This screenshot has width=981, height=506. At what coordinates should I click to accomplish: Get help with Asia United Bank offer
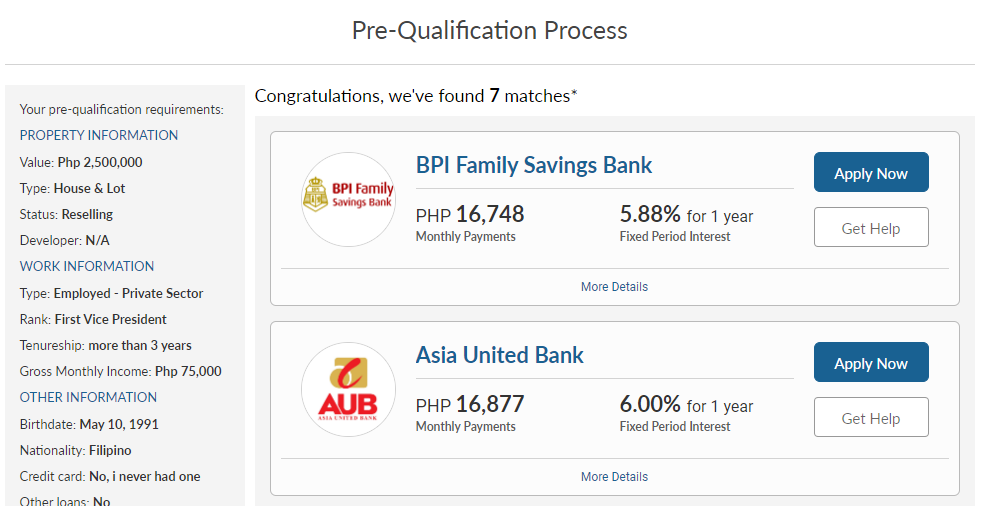pos(871,417)
